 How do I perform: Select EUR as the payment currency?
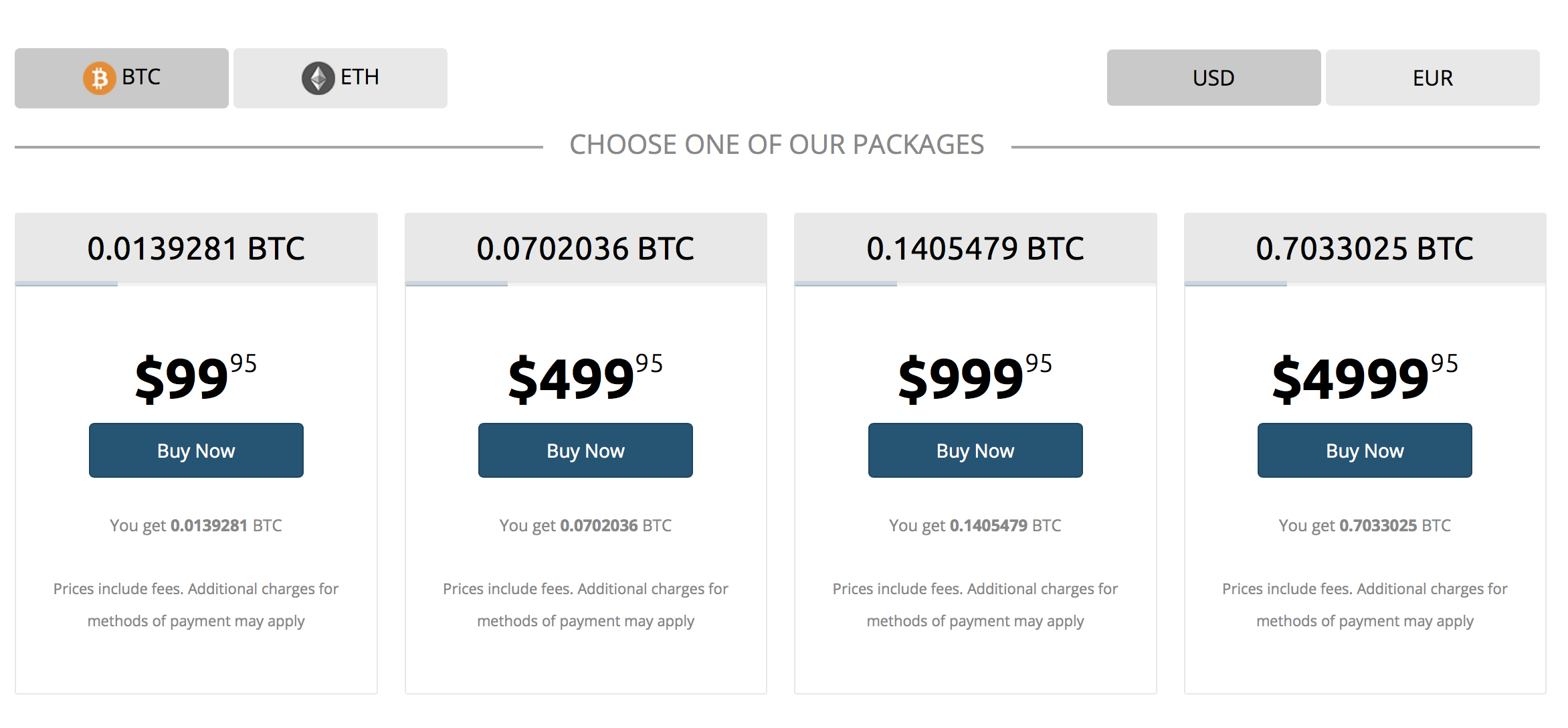1433,78
